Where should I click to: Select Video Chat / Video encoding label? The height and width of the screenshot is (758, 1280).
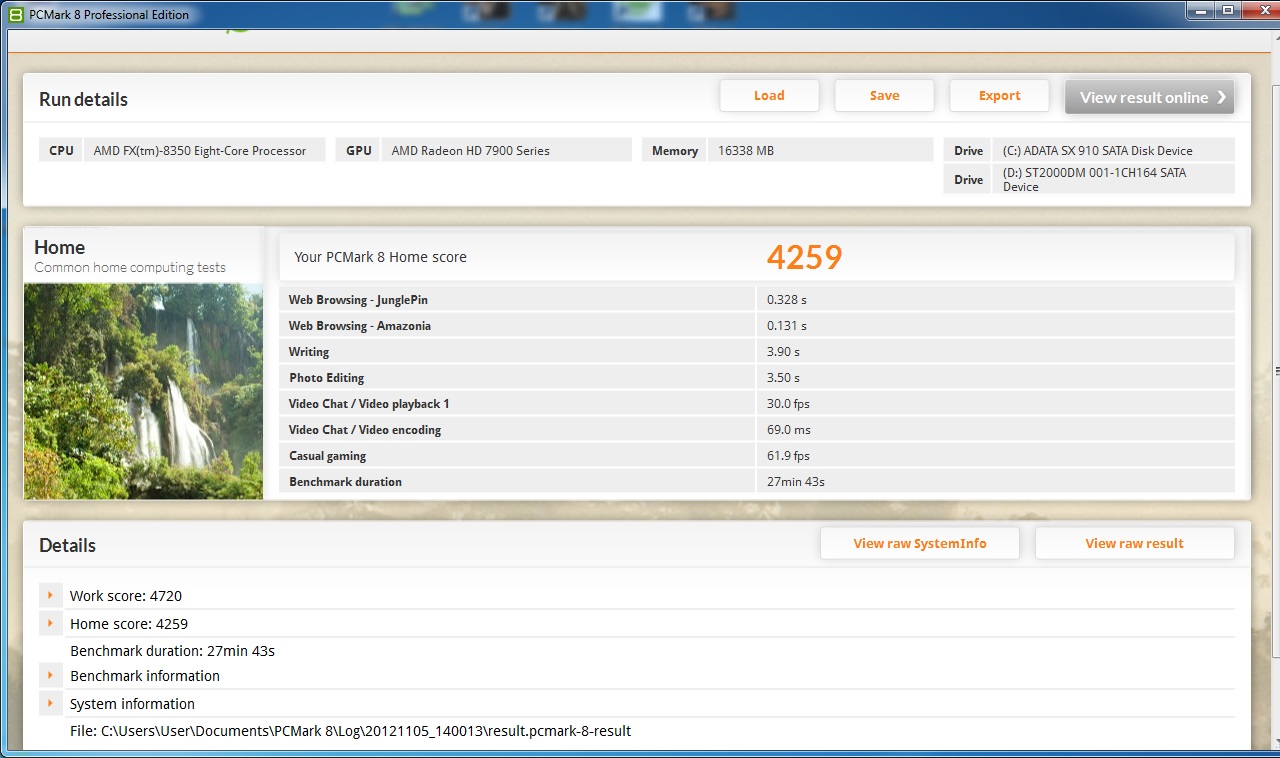pyautogui.click(x=365, y=430)
